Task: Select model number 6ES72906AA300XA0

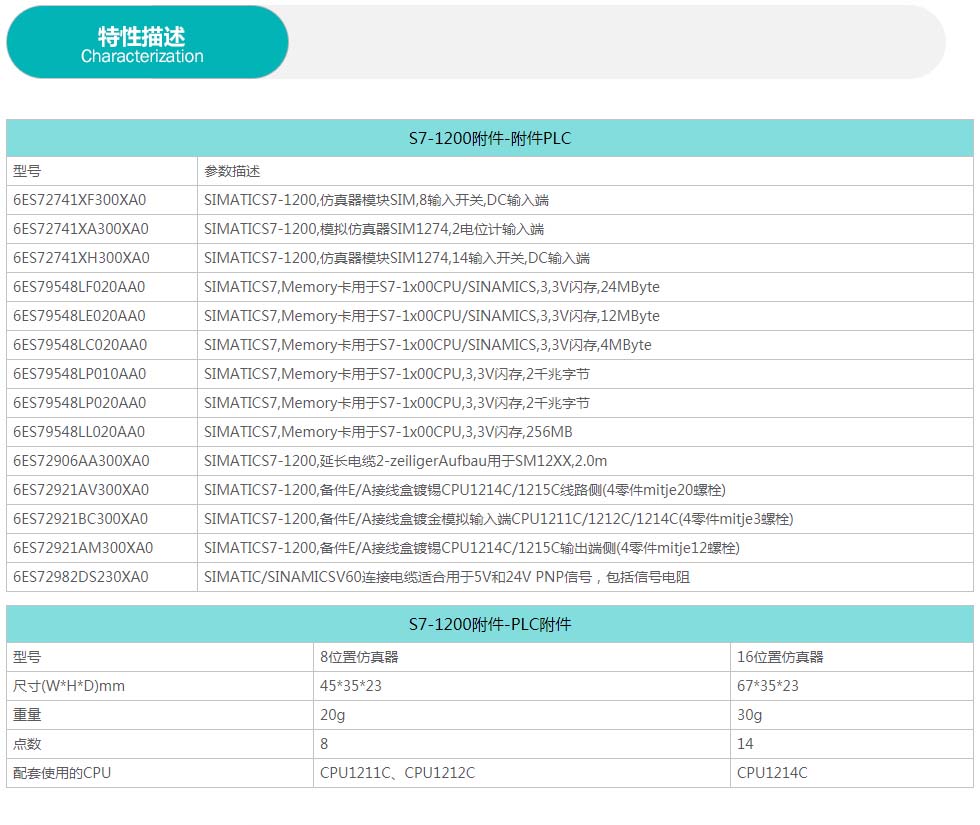Action: tap(81, 461)
